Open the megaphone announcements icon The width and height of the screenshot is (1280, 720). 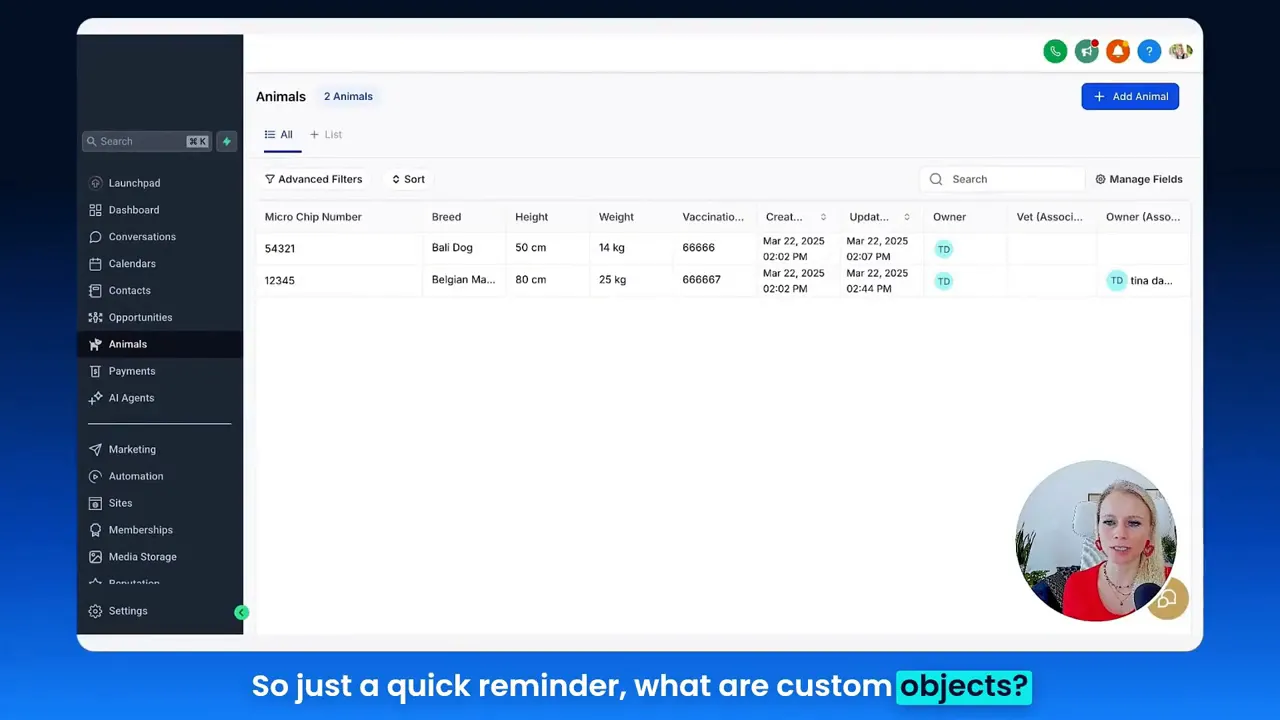coord(1087,52)
